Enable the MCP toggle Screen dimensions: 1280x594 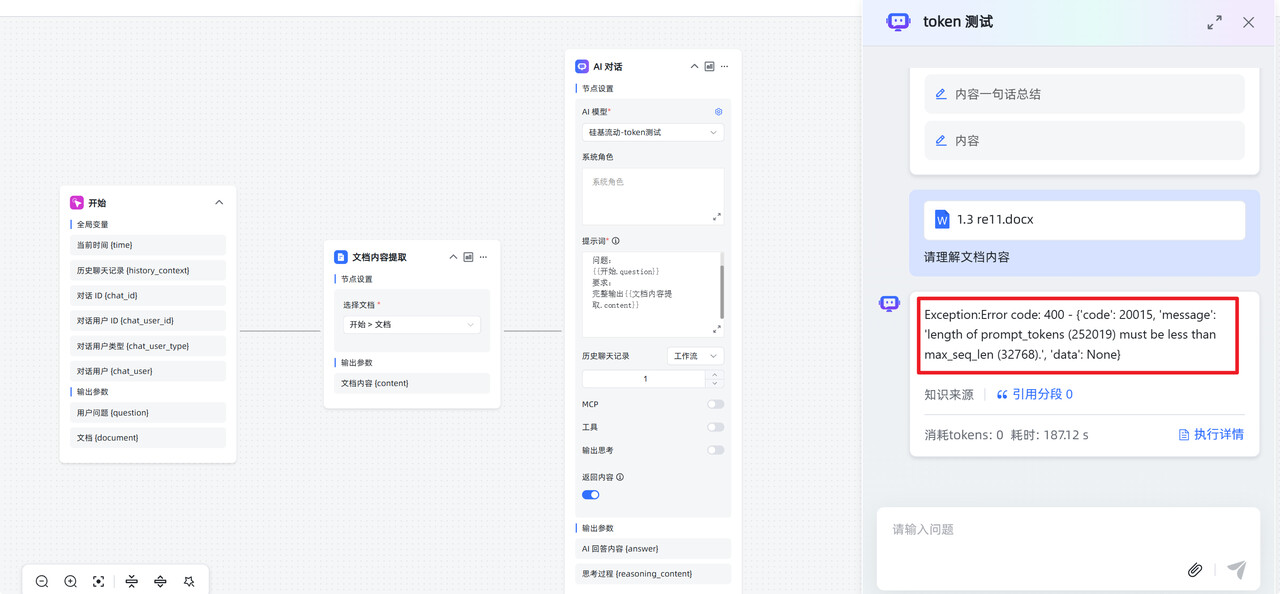click(x=715, y=405)
